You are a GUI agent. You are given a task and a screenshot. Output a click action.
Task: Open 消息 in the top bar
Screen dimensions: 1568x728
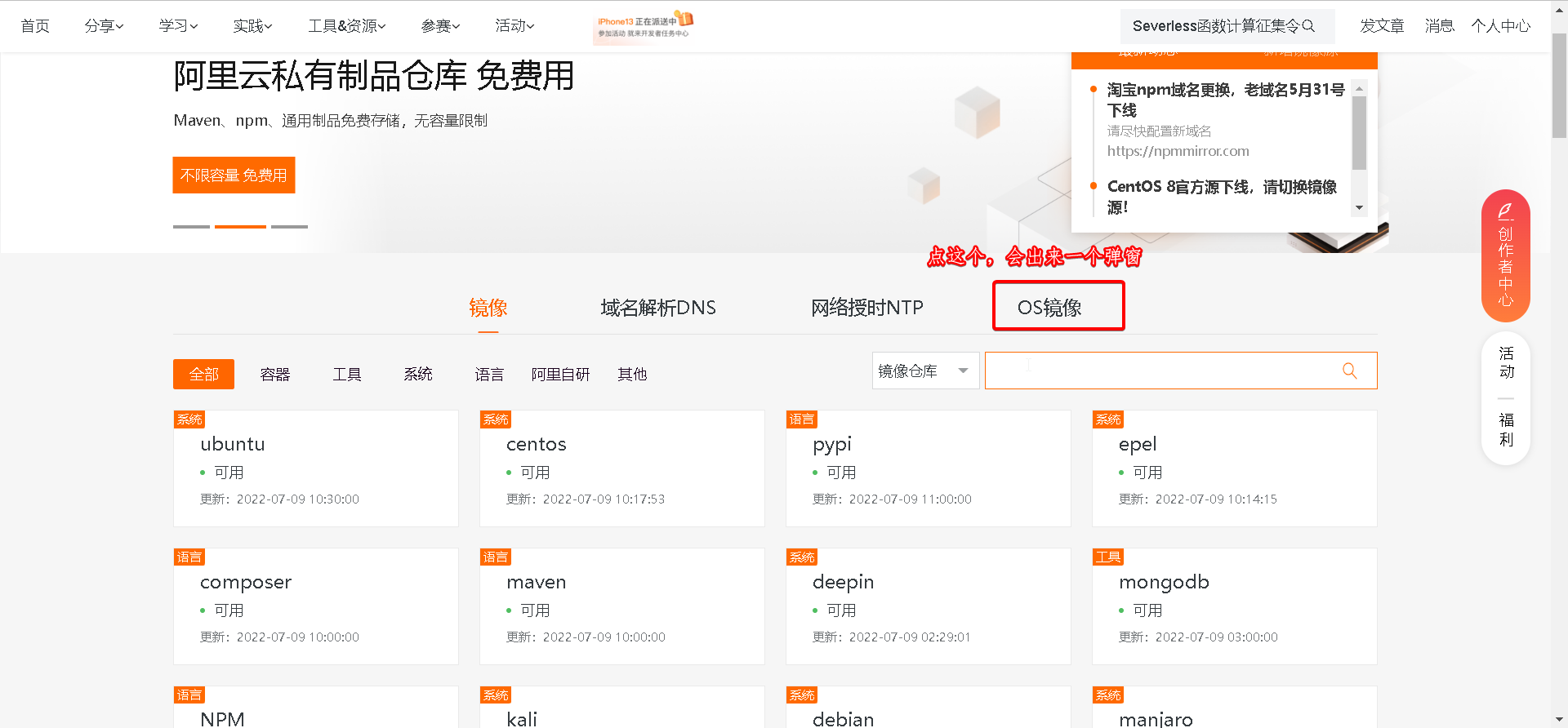click(x=1440, y=26)
